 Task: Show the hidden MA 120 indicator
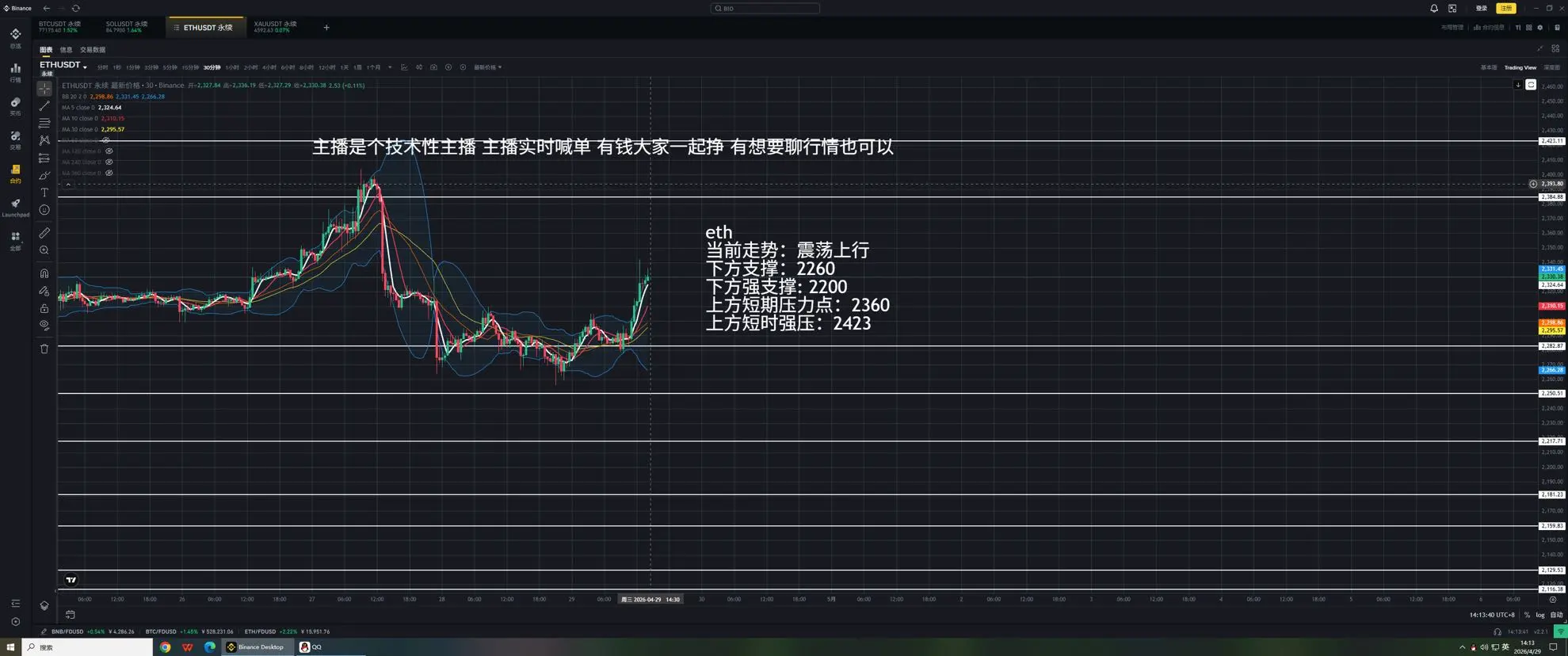(x=109, y=151)
